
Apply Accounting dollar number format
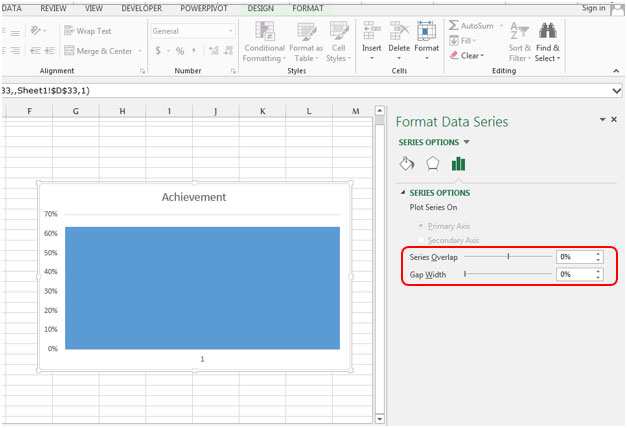pyautogui.click(x=158, y=50)
